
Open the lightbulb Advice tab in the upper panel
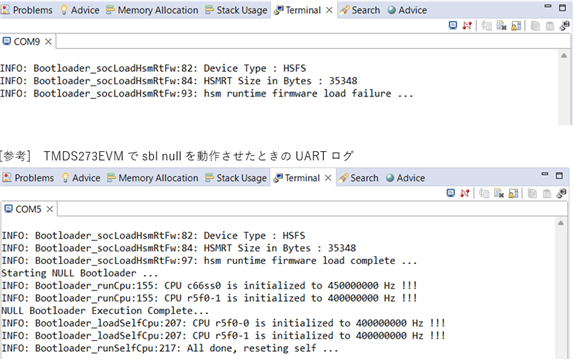click(80, 10)
